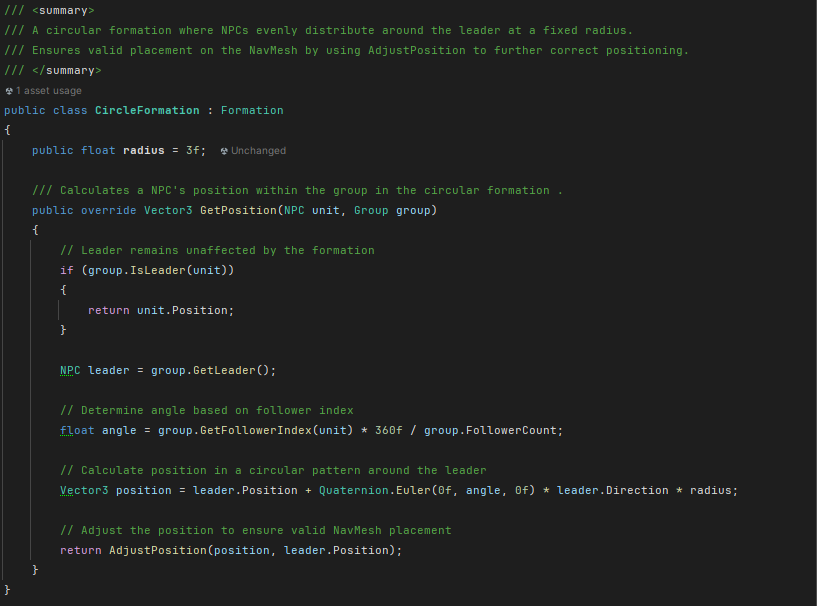Click the underlined float keyword before angle
Viewport: 817px width, 606px height.
pyautogui.click(x=77, y=430)
